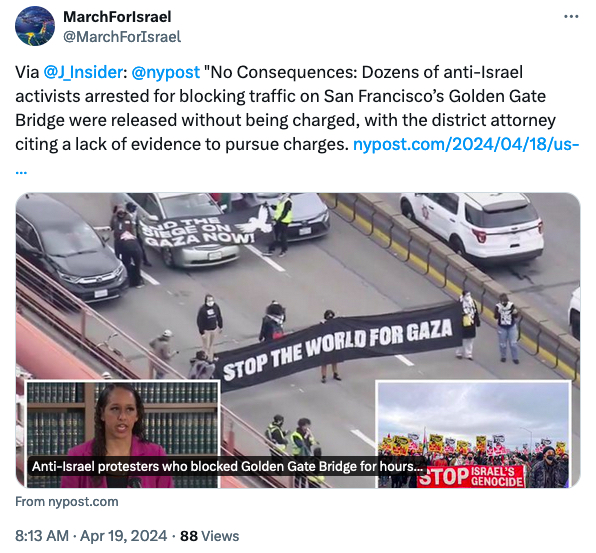
Task: Click the inset photo of protest crowd
Action: pos(474,434)
